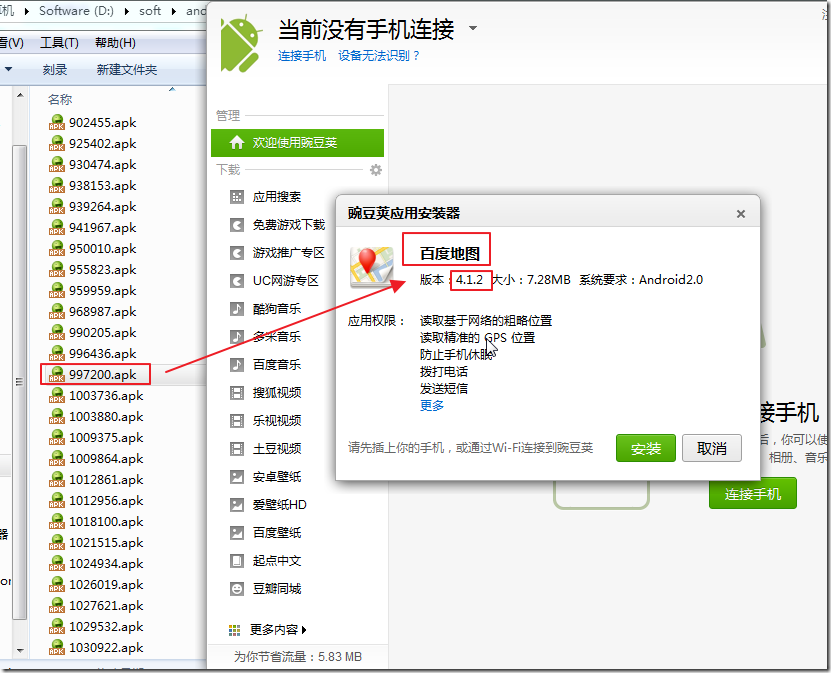This screenshot has width=831, height=673.
Task: Select the 欢迎使用豌豆荚 tab
Action: point(297,143)
